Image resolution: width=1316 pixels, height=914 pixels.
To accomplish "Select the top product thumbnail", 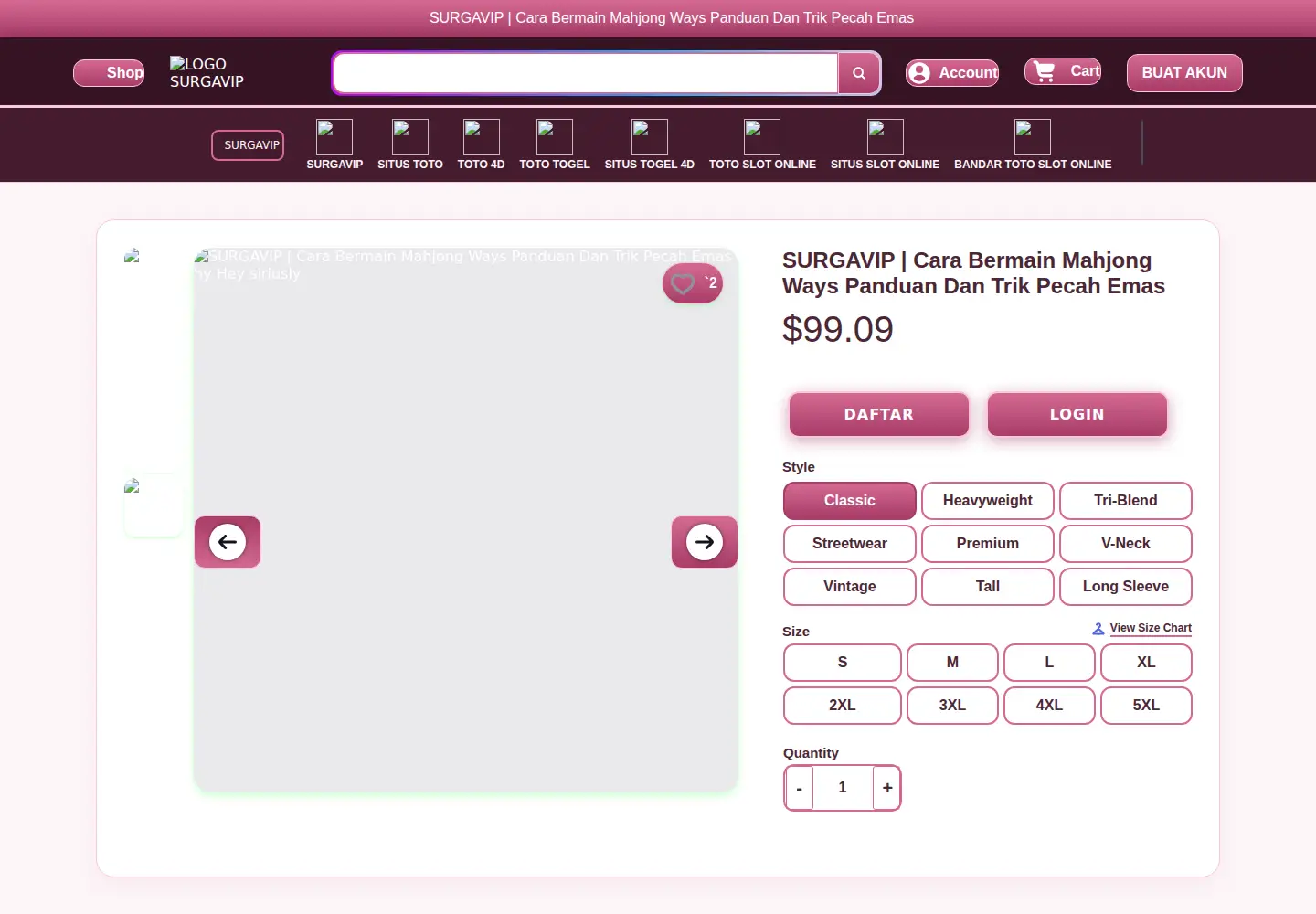I will pyautogui.click(x=154, y=275).
